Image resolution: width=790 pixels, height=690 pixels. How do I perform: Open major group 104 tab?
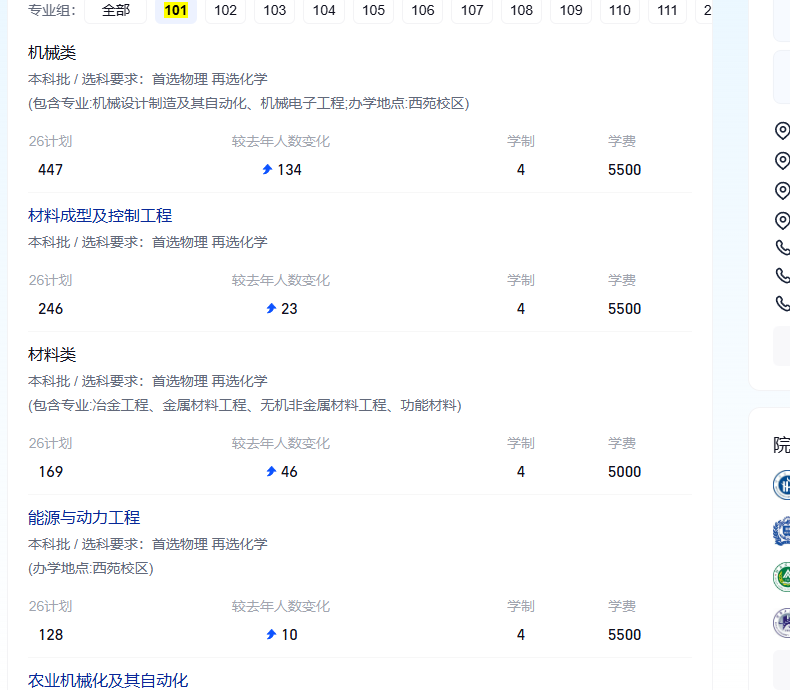[x=324, y=10]
